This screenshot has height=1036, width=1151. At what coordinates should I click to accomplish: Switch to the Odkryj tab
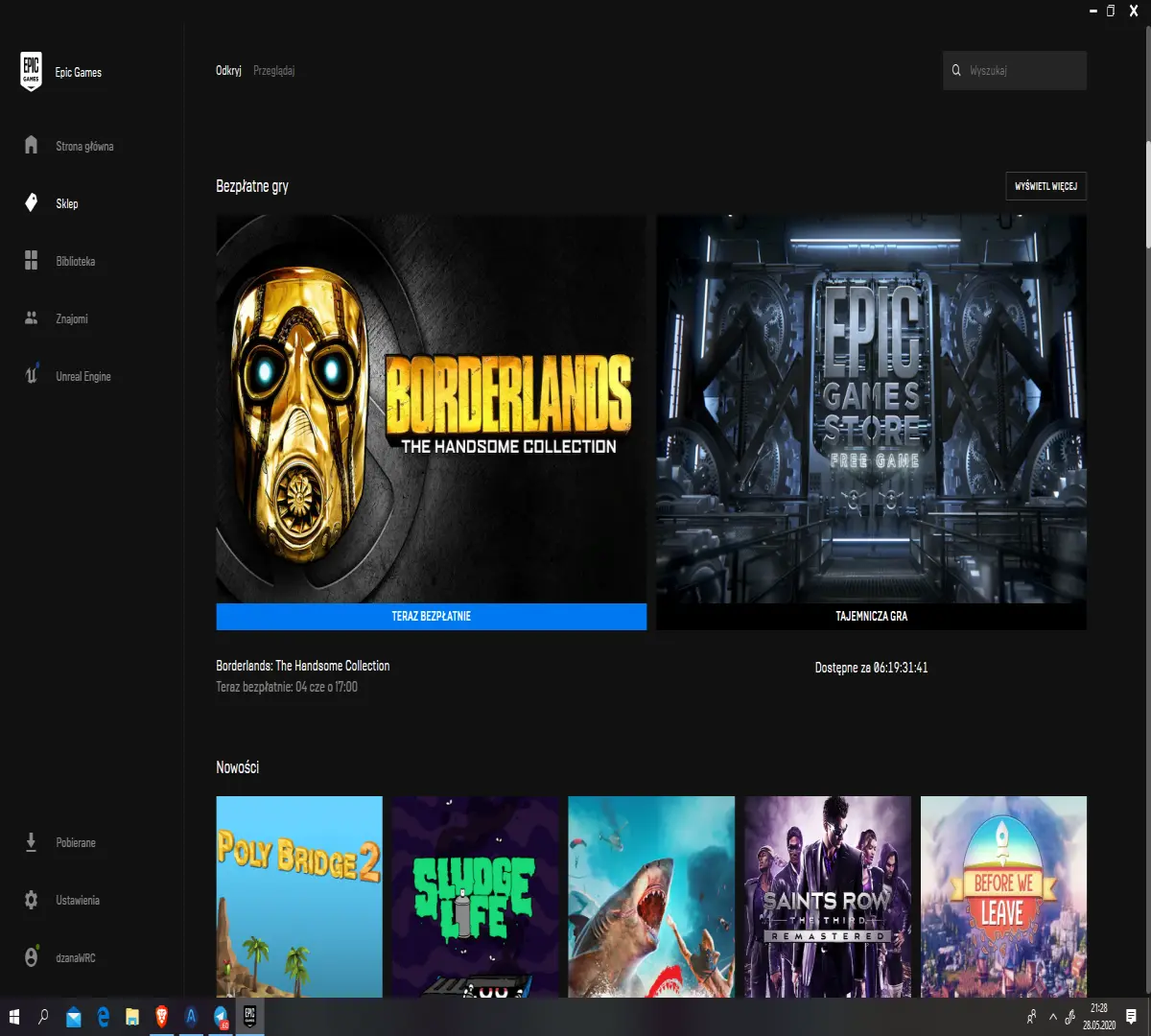pyautogui.click(x=228, y=71)
